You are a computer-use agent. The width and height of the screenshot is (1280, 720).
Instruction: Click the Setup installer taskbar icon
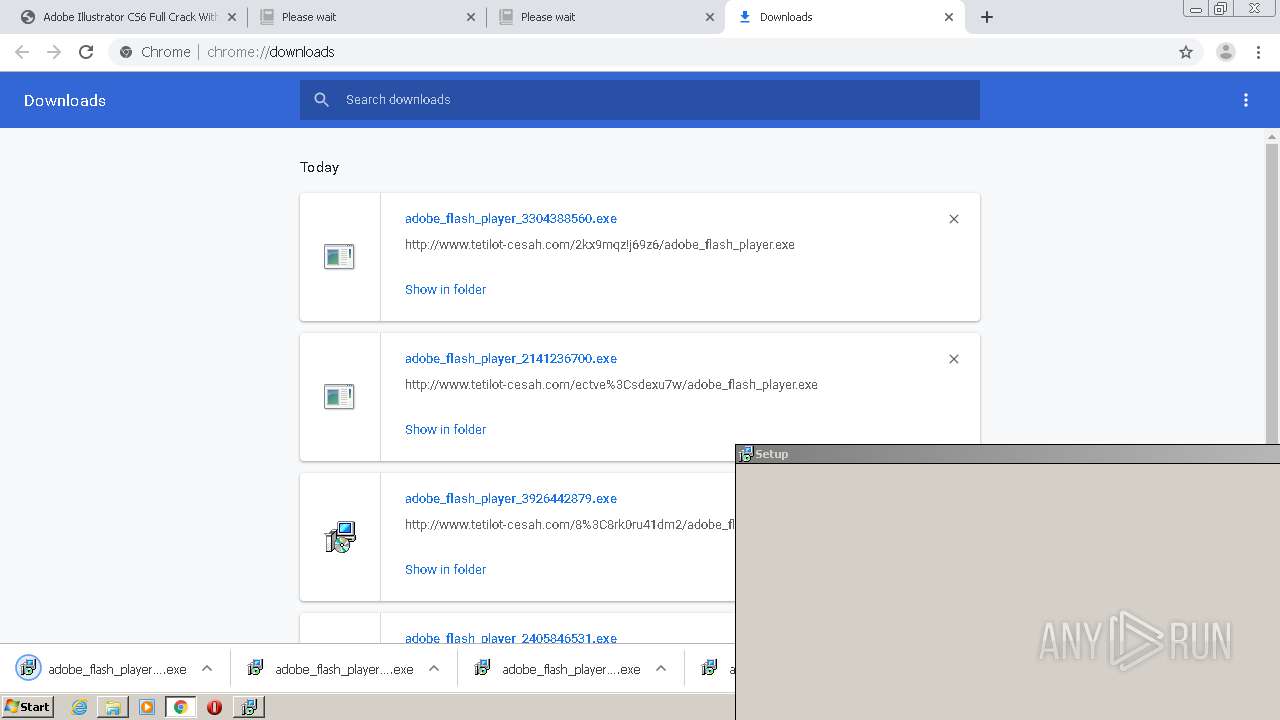248,707
